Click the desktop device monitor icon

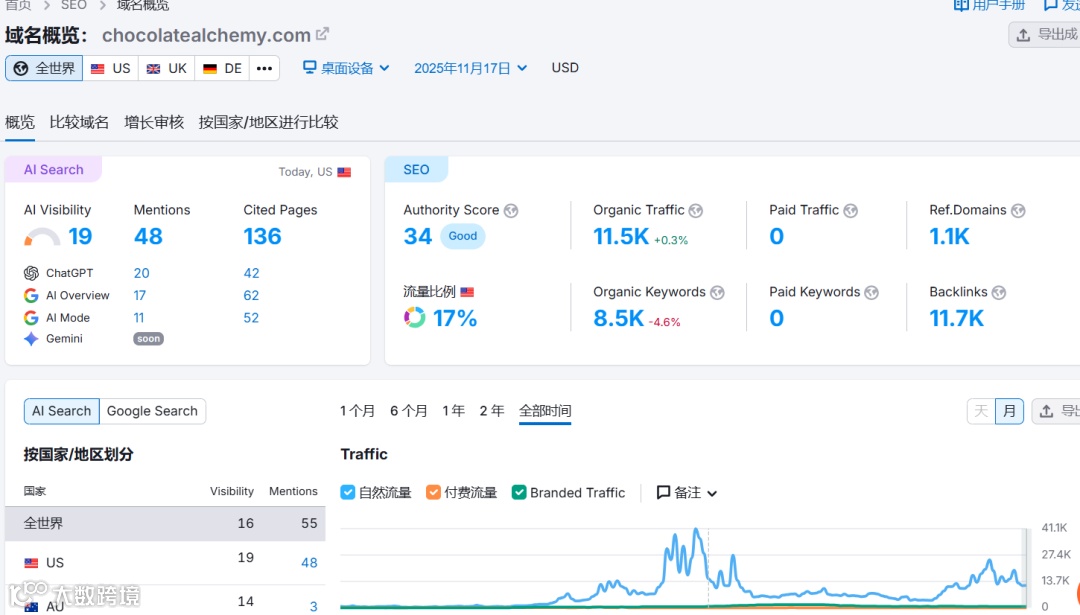pyautogui.click(x=309, y=67)
